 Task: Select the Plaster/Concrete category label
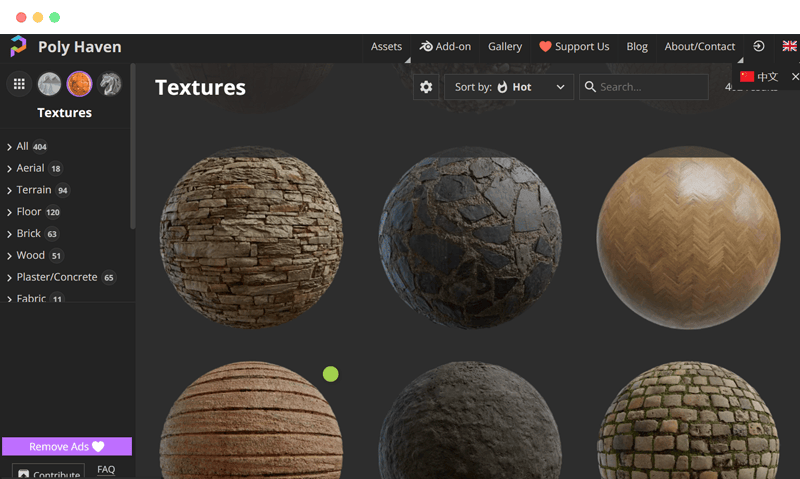tap(57, 277)
